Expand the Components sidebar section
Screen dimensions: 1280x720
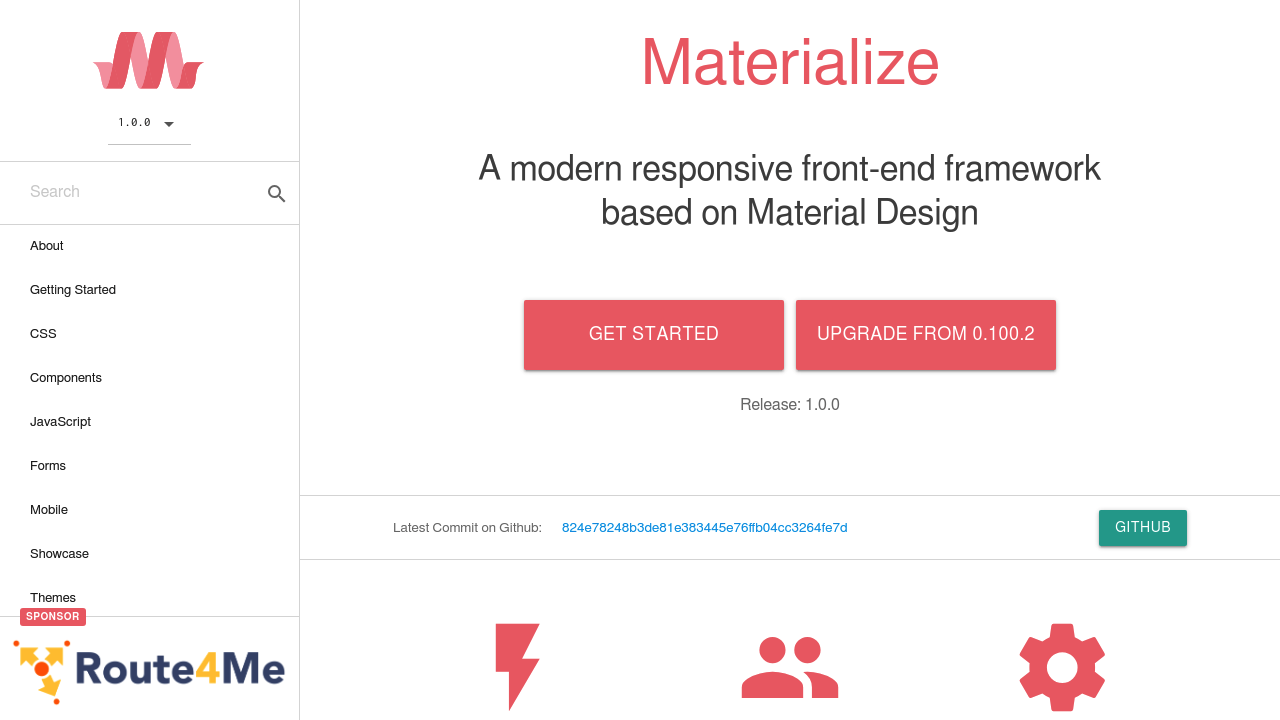pyautogui.click(x=66, y=378)
